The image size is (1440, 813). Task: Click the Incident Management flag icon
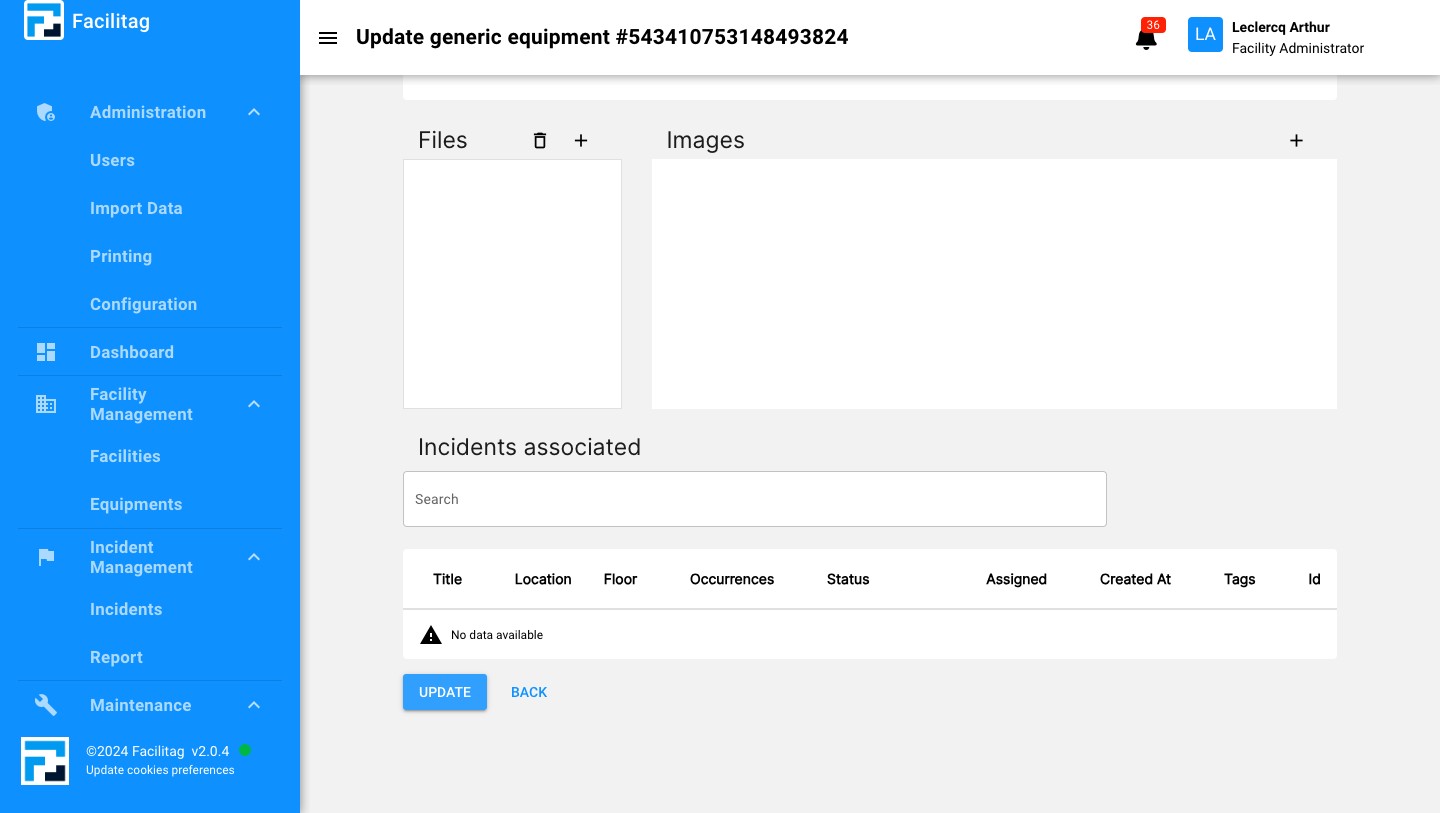pos(46,557)
